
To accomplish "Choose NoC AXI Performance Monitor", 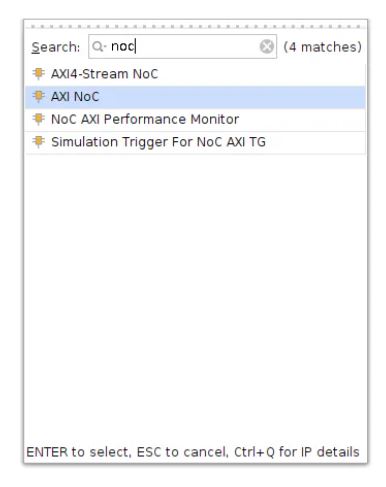I will pos(195,120).
